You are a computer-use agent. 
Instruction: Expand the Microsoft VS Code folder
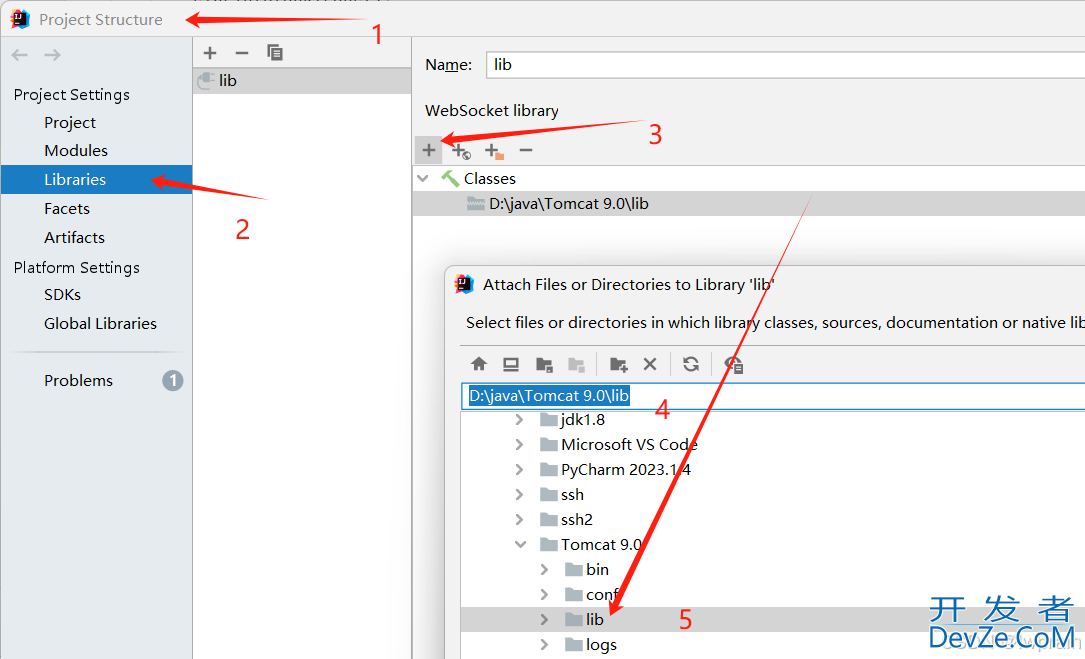coord(519,444)
